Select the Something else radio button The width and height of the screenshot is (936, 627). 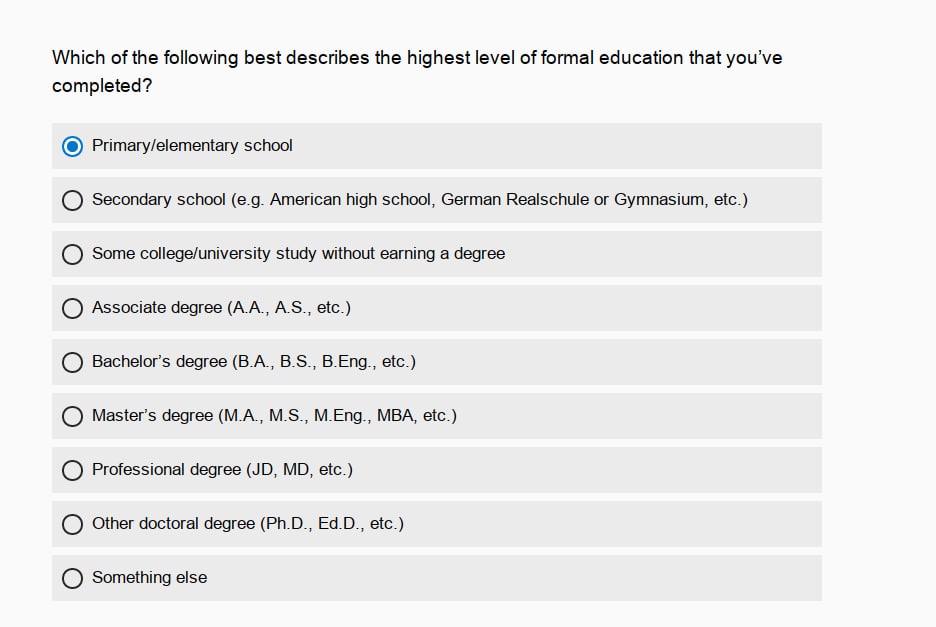(72, 578)
